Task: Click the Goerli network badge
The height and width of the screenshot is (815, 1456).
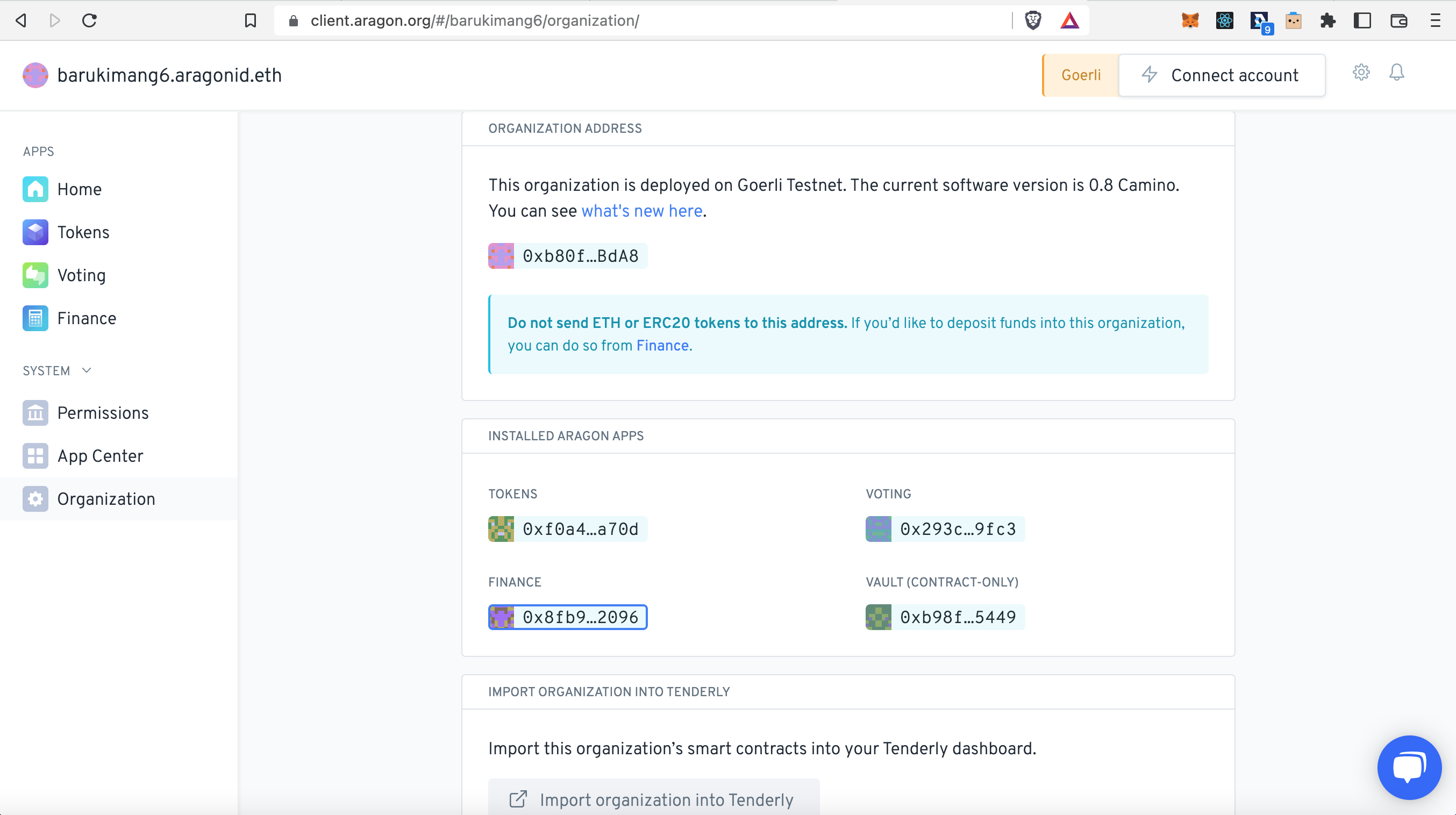Action: pyautogui.click(x=1081, y=75)
